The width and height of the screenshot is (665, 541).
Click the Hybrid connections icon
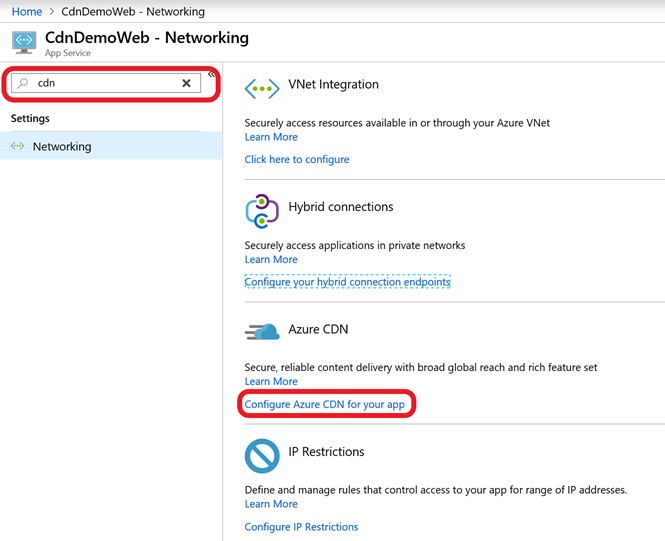pos(262,211)
